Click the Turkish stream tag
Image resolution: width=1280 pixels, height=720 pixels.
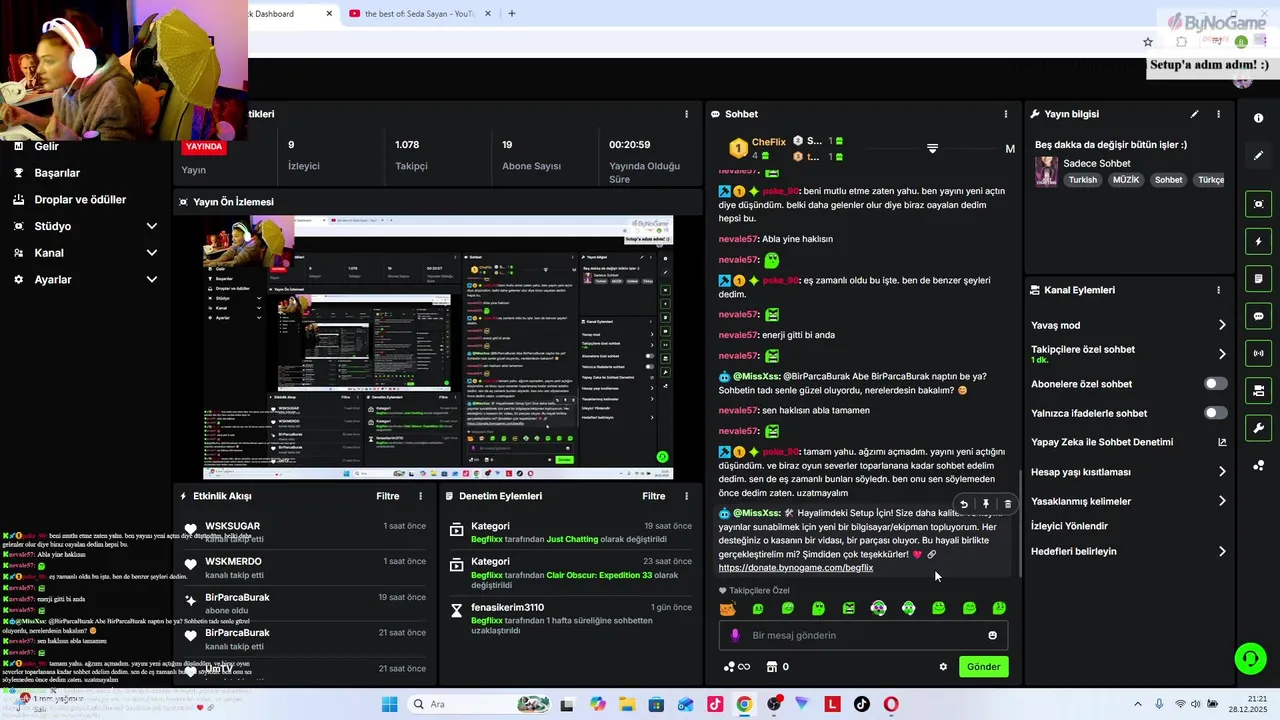click(1082, 180)
